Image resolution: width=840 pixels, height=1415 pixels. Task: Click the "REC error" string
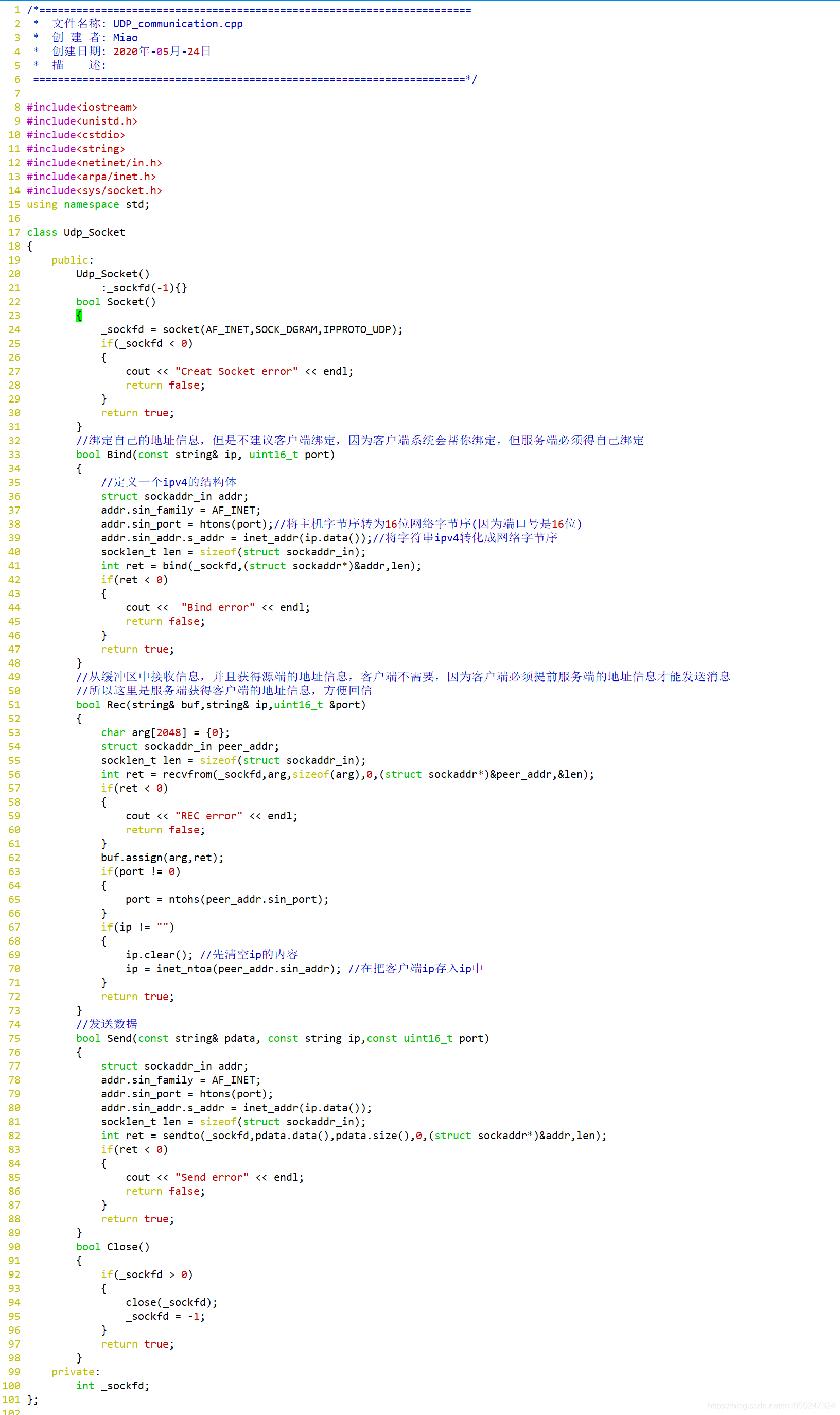point(209,816)
